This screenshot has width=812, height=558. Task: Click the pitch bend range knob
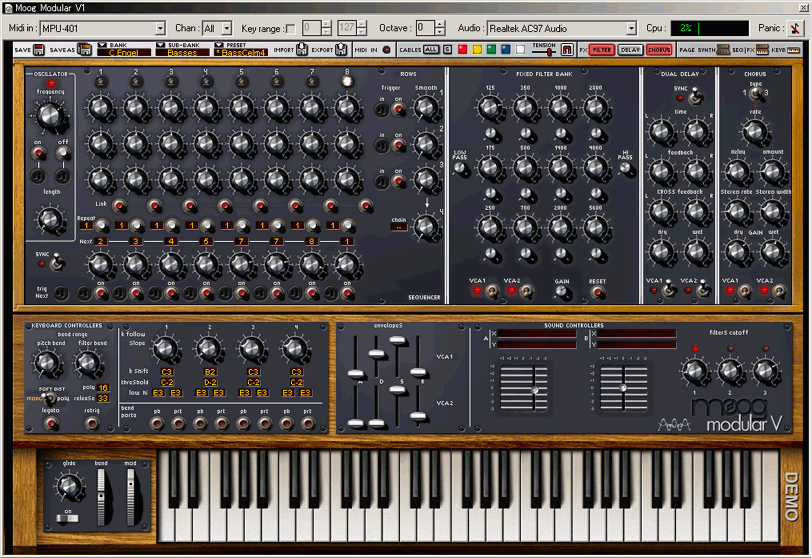tap(47, 362)
